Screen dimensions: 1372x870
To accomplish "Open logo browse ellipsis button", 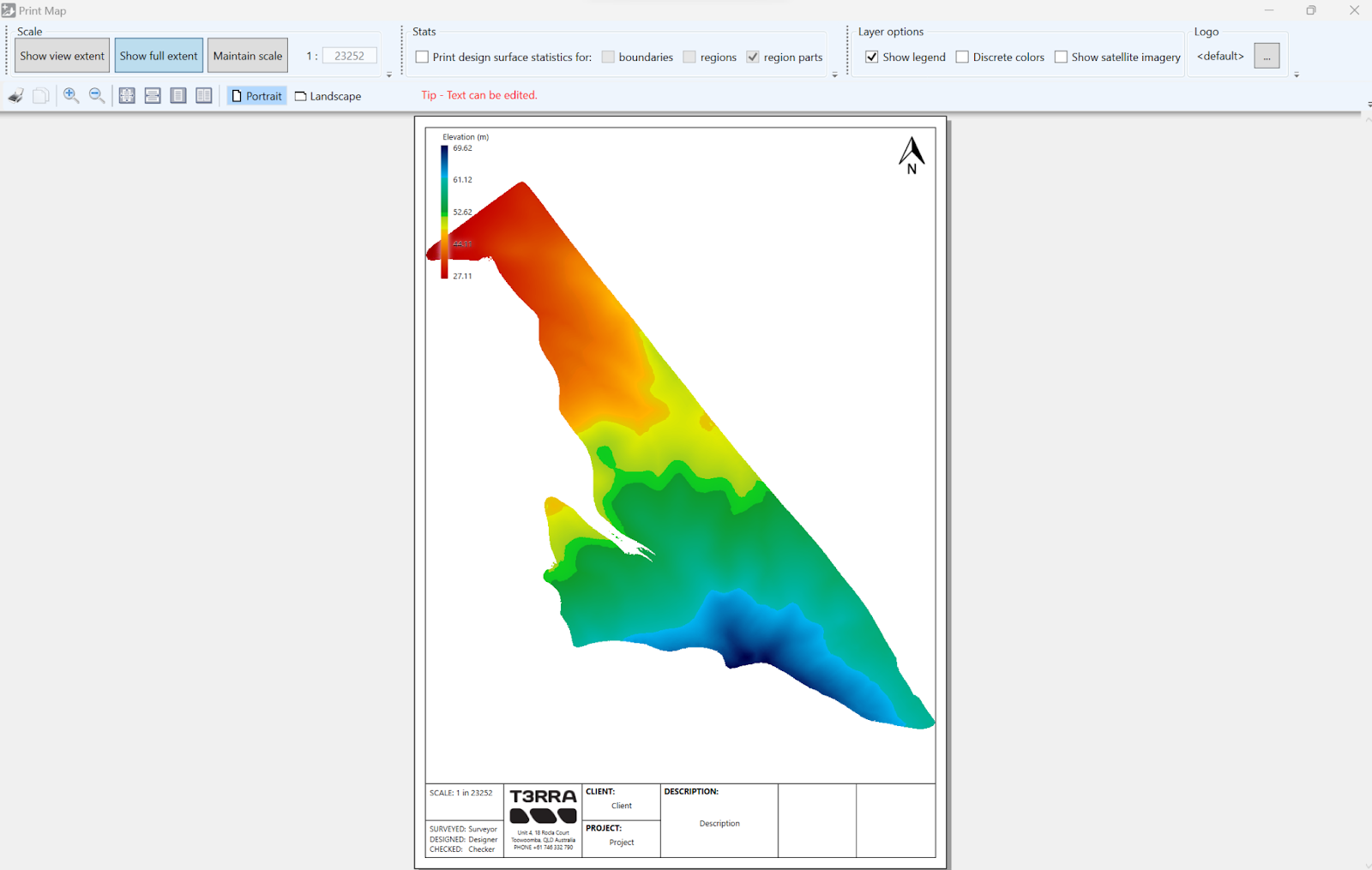I will (x=1267, y=56).
